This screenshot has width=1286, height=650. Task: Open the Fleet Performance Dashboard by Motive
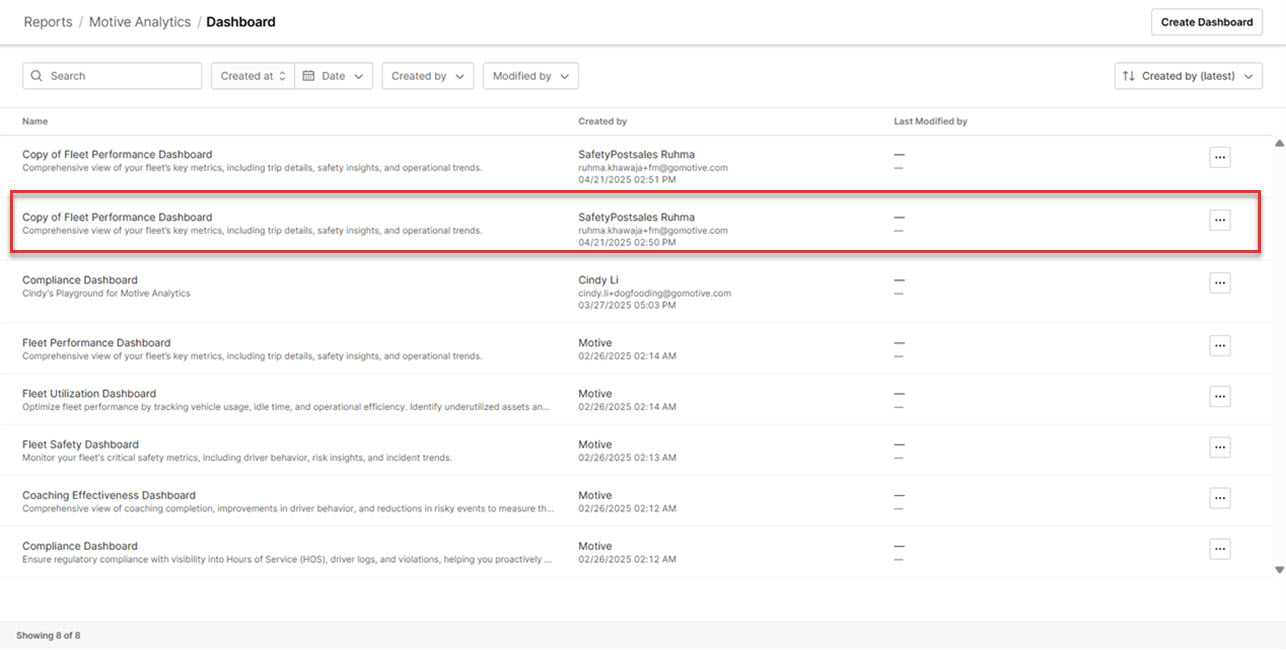click(x=96, y=343)
